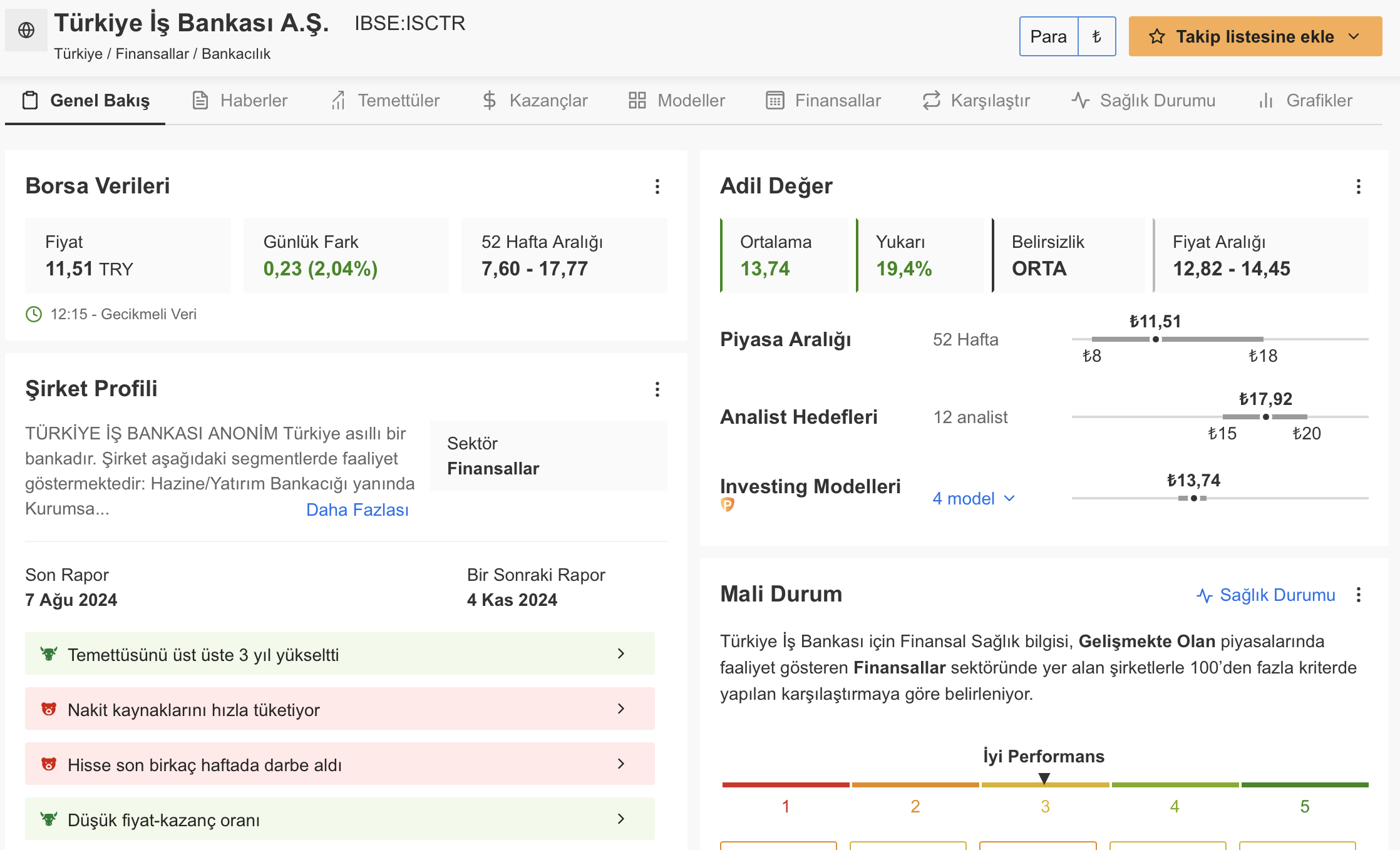Screen dimensions: 1400x850
Task: Open the Grafikler tab
Action: (x=1305, y=100)
